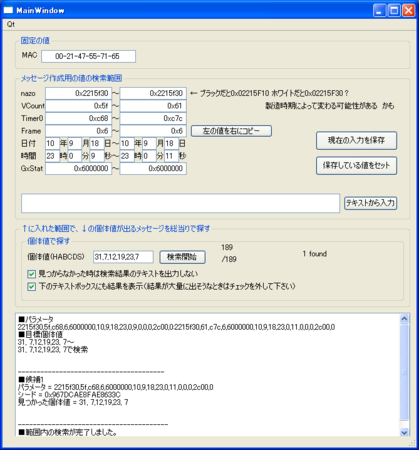
Task: Minimize the MainWindow window
Action: [x=379, y=10]
